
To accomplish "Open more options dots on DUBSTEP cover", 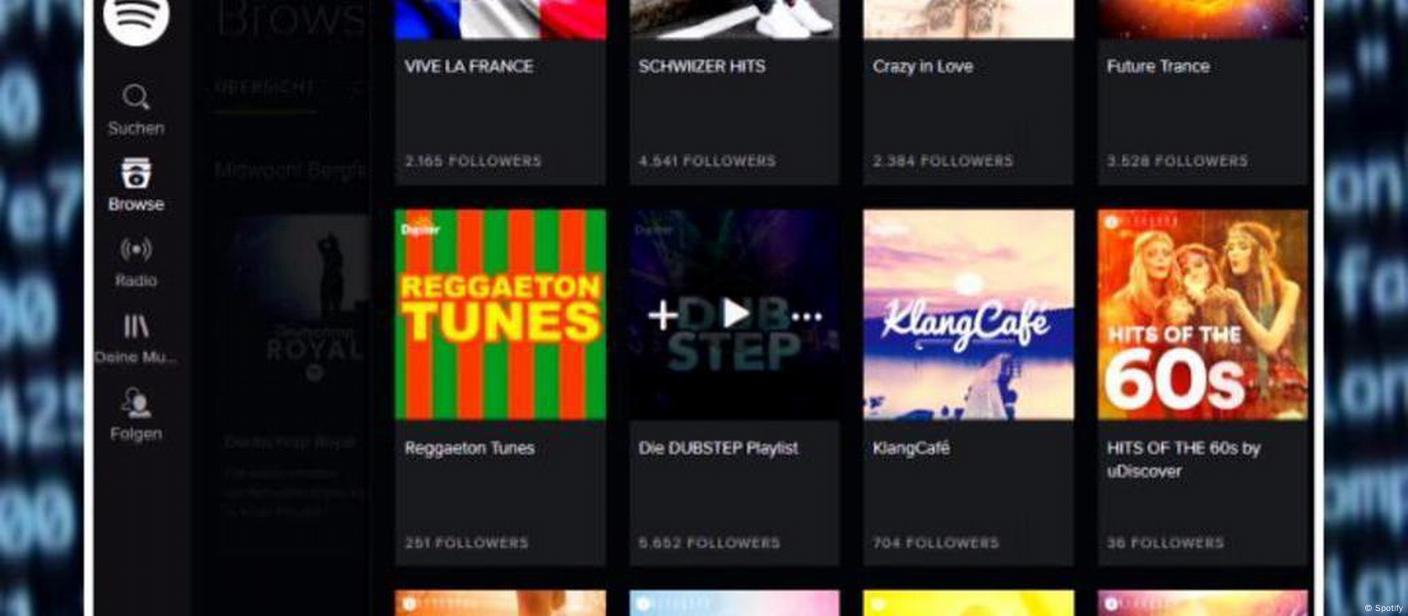I will pos(806,317).
